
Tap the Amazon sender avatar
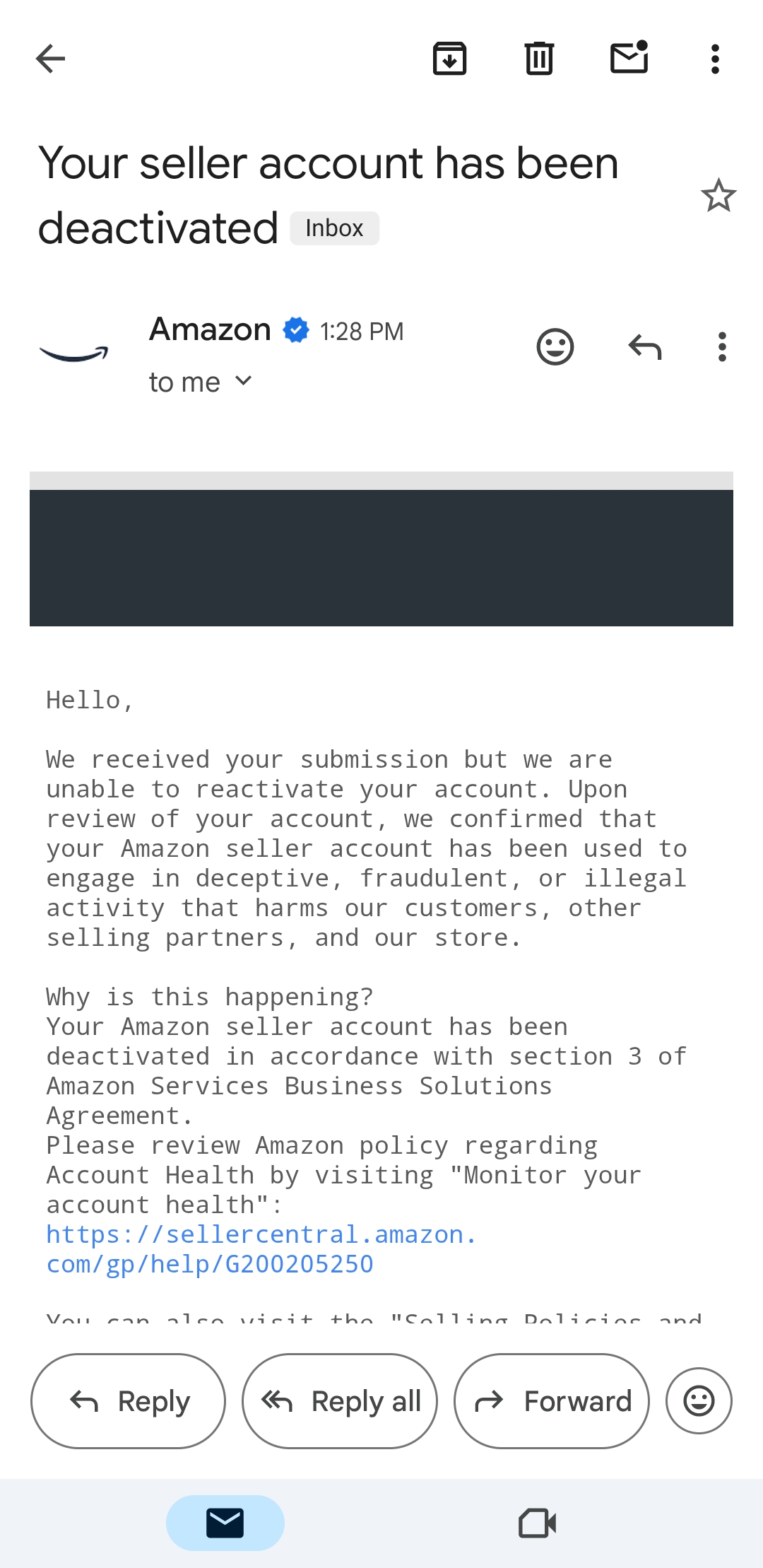73,353
